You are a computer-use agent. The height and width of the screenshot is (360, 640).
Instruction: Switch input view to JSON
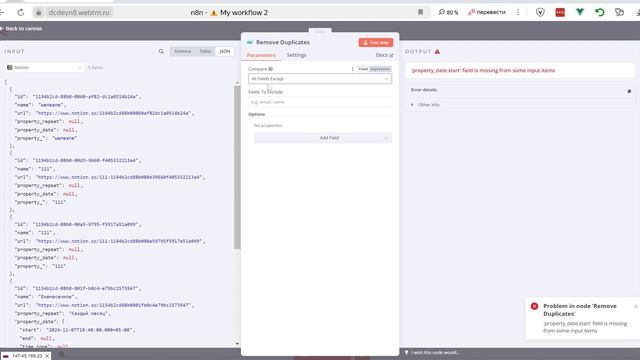pos(224,51)
